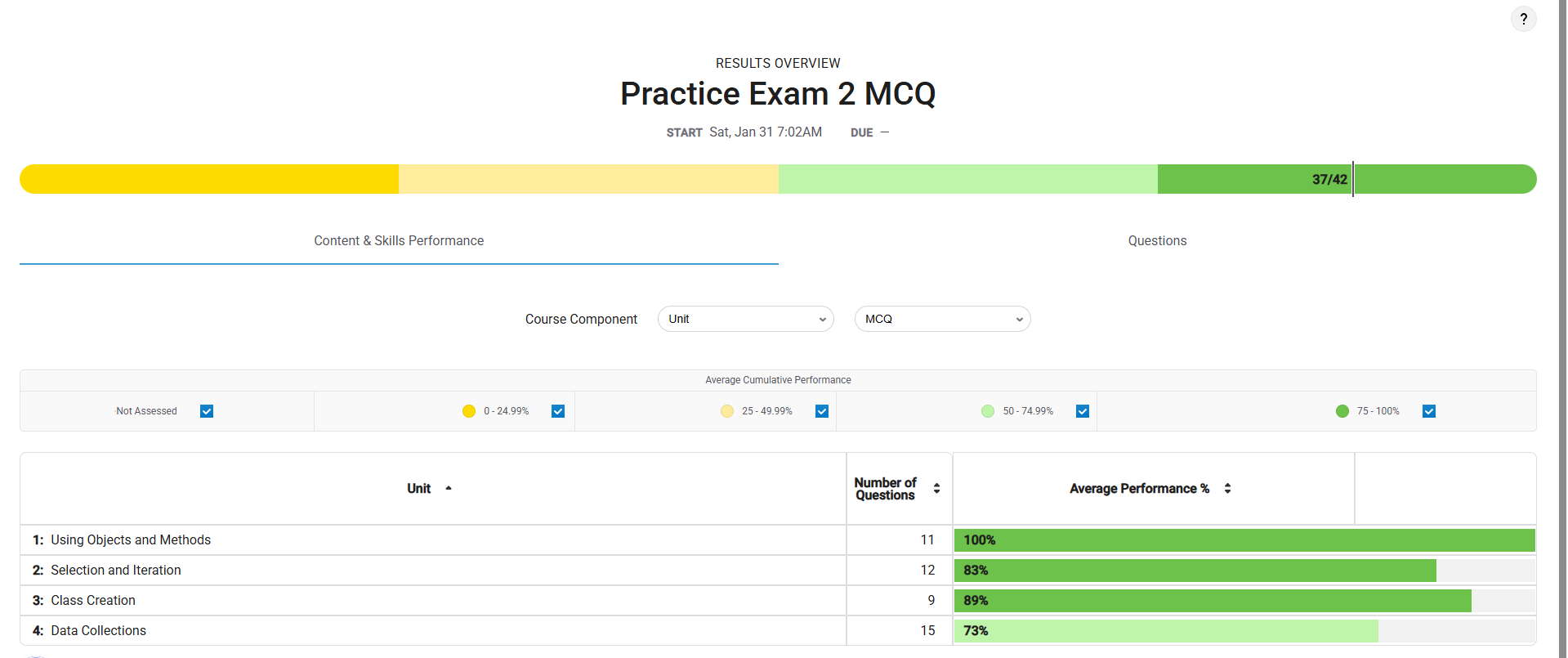Click the yellow 0 - 24.99% legend dot
Image resolution: width=1568 pixels, height=658 pixels.
[469, 411]
